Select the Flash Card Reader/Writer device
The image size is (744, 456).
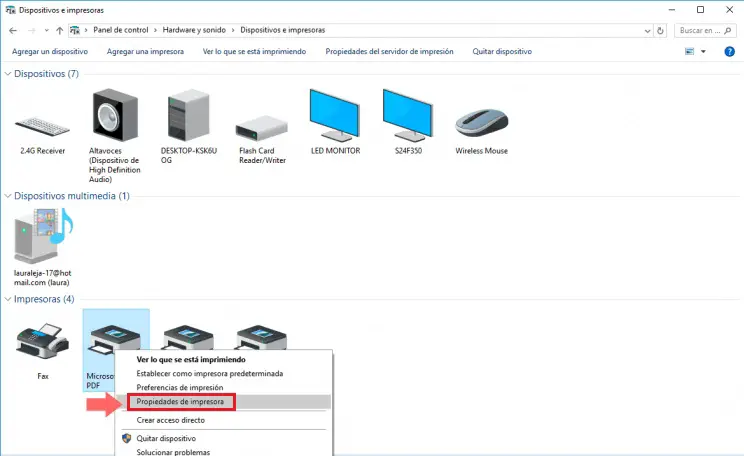(261, 128)
